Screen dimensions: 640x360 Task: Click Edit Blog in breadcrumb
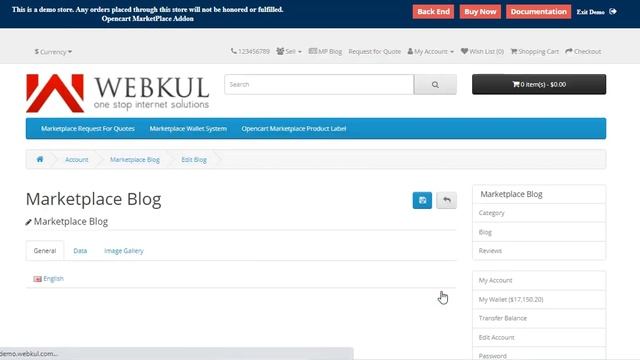(x=194, y=160)
